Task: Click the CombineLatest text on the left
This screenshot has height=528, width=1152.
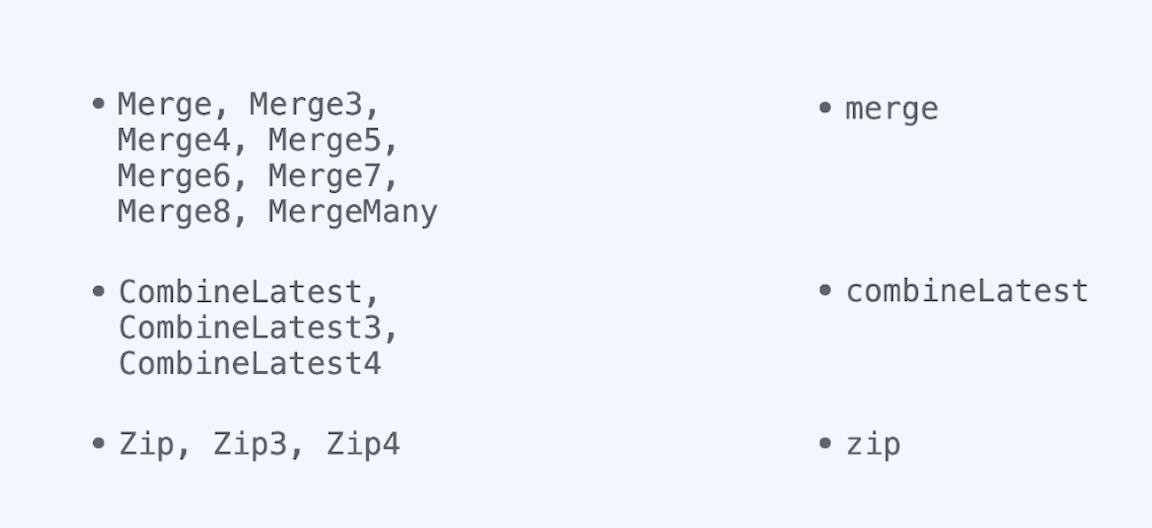Action: coord(241,292)
